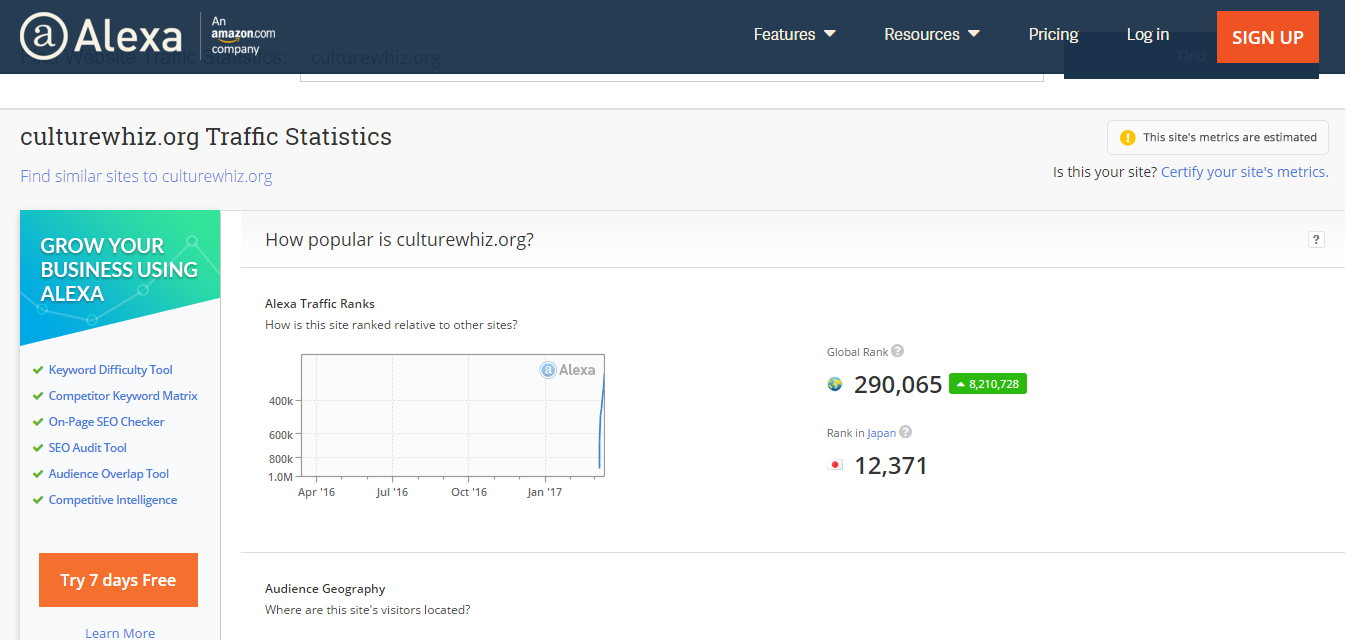Click the Try 7 days Free button
Viewport: 1345px width, 640px height.
click(x=118, y=580)
